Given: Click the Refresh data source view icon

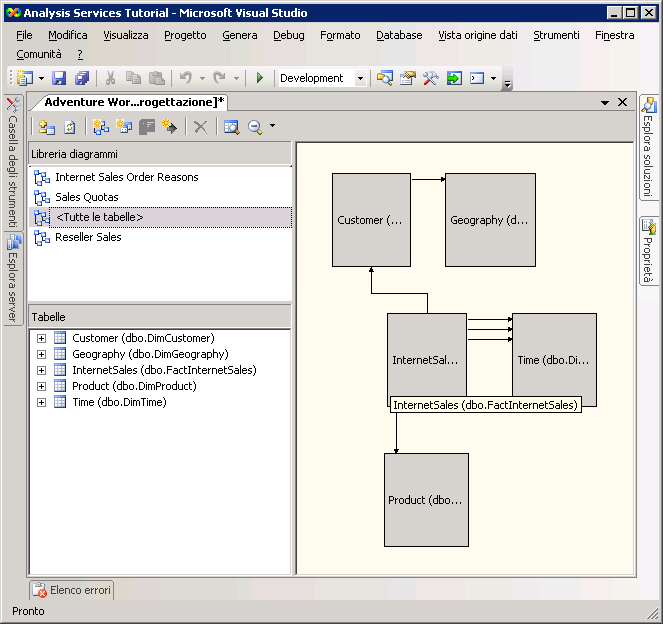Looking at the screenshot, I should click(70, 127).
